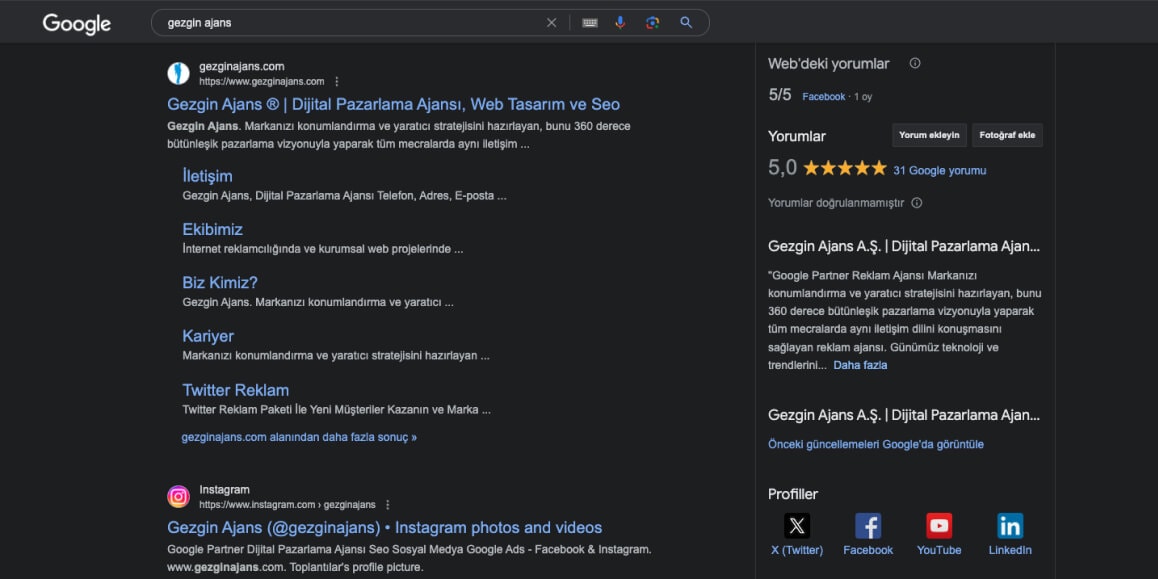Open the Twitter Reklam sitelink
The width and height of the screenshot is (1158, 579).
click(236, 390)
